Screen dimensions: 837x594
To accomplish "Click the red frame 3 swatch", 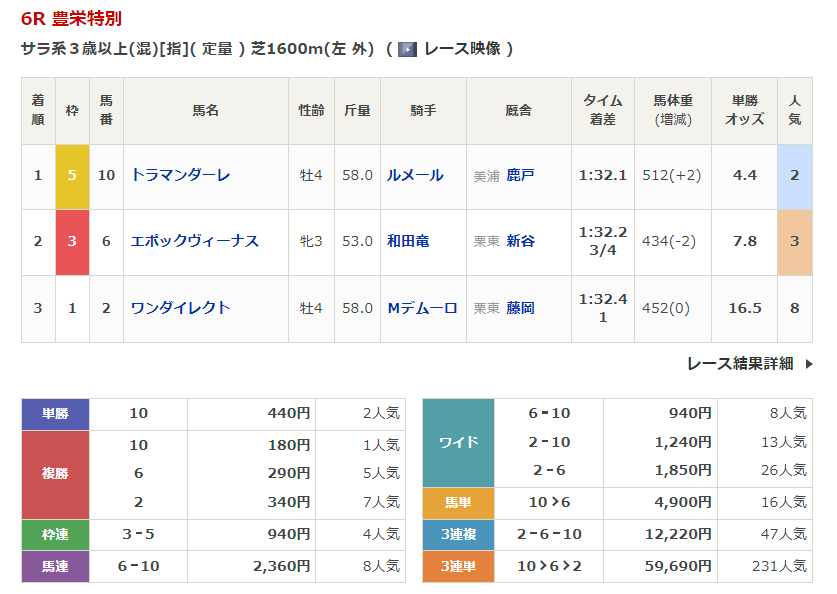I will [72, 241].
